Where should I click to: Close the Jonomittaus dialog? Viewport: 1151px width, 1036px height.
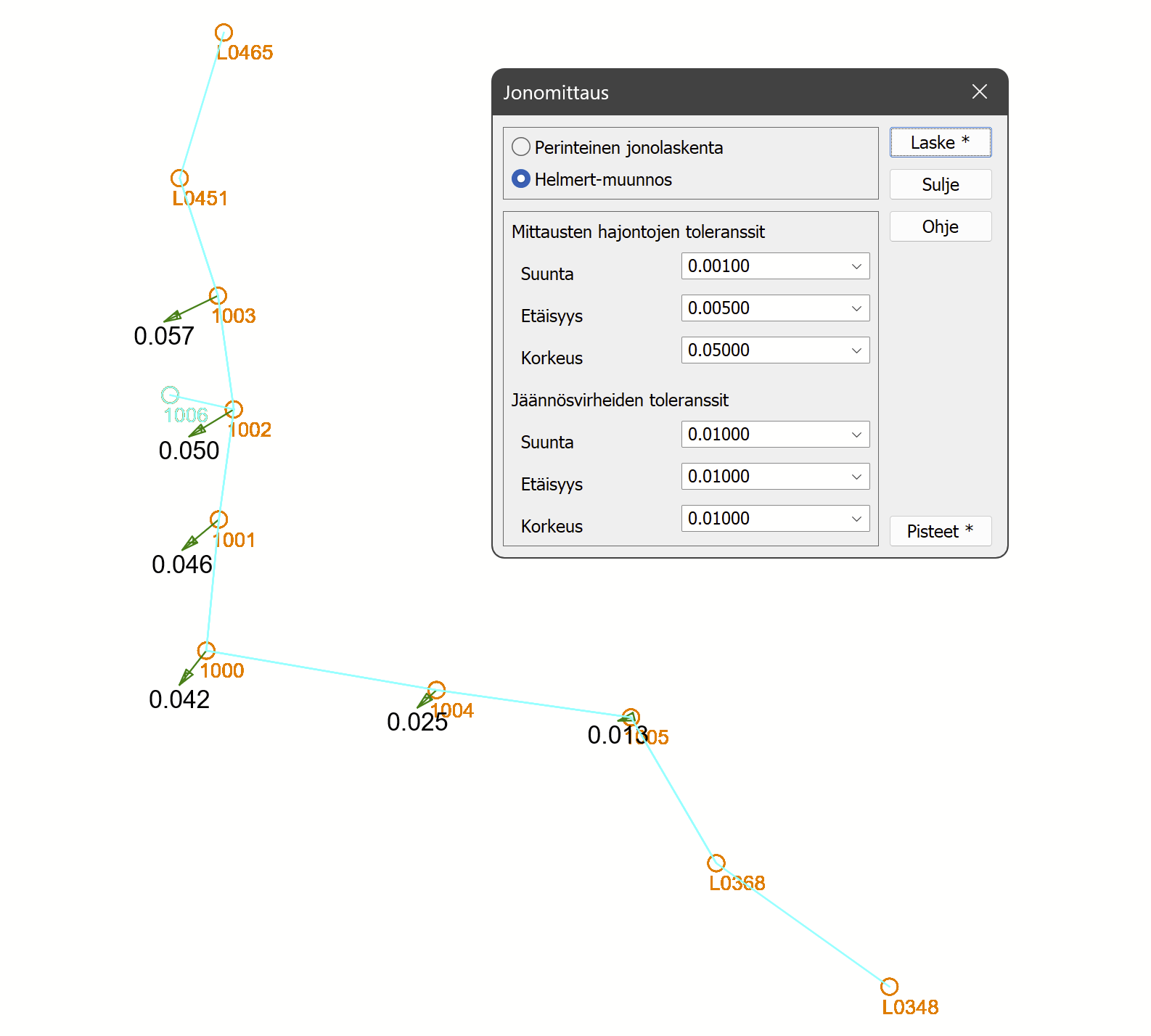(979, 92)
